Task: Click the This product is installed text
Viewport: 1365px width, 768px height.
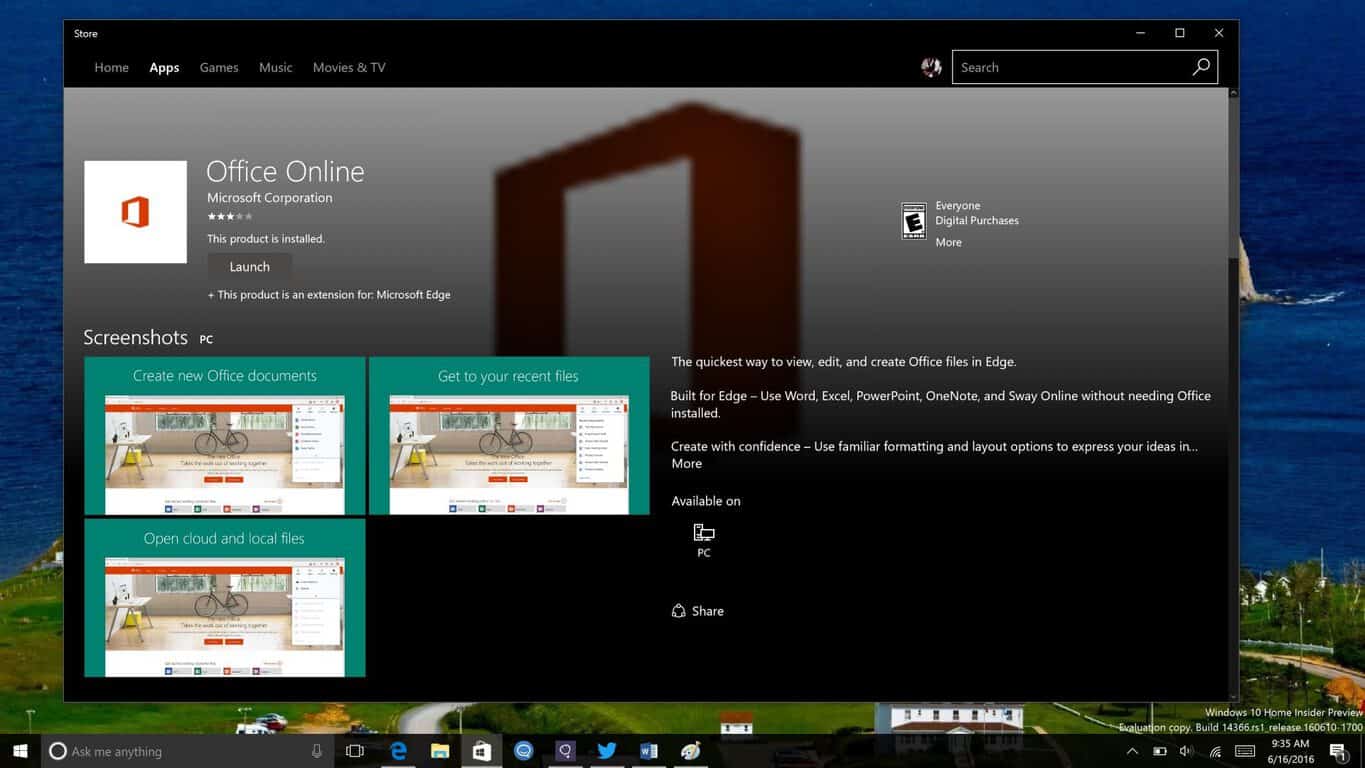Action: pyautogui.click(x=266, y=239)
